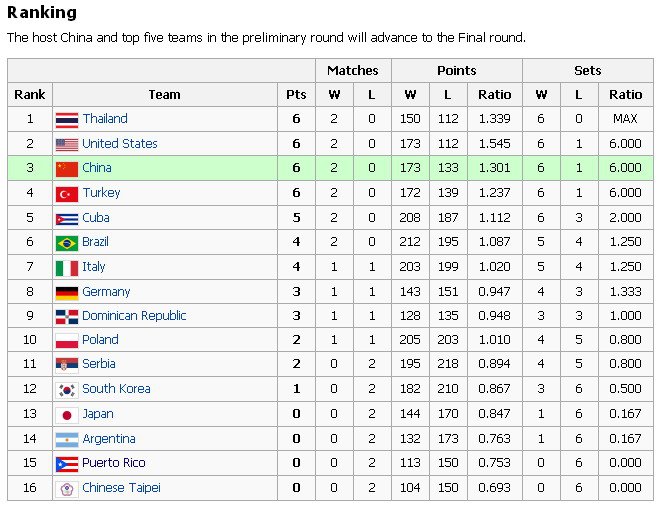The width and height of the screenshot is (664, 510).
Task: Click the Turkey flag icon
Action: click(67, 194)
